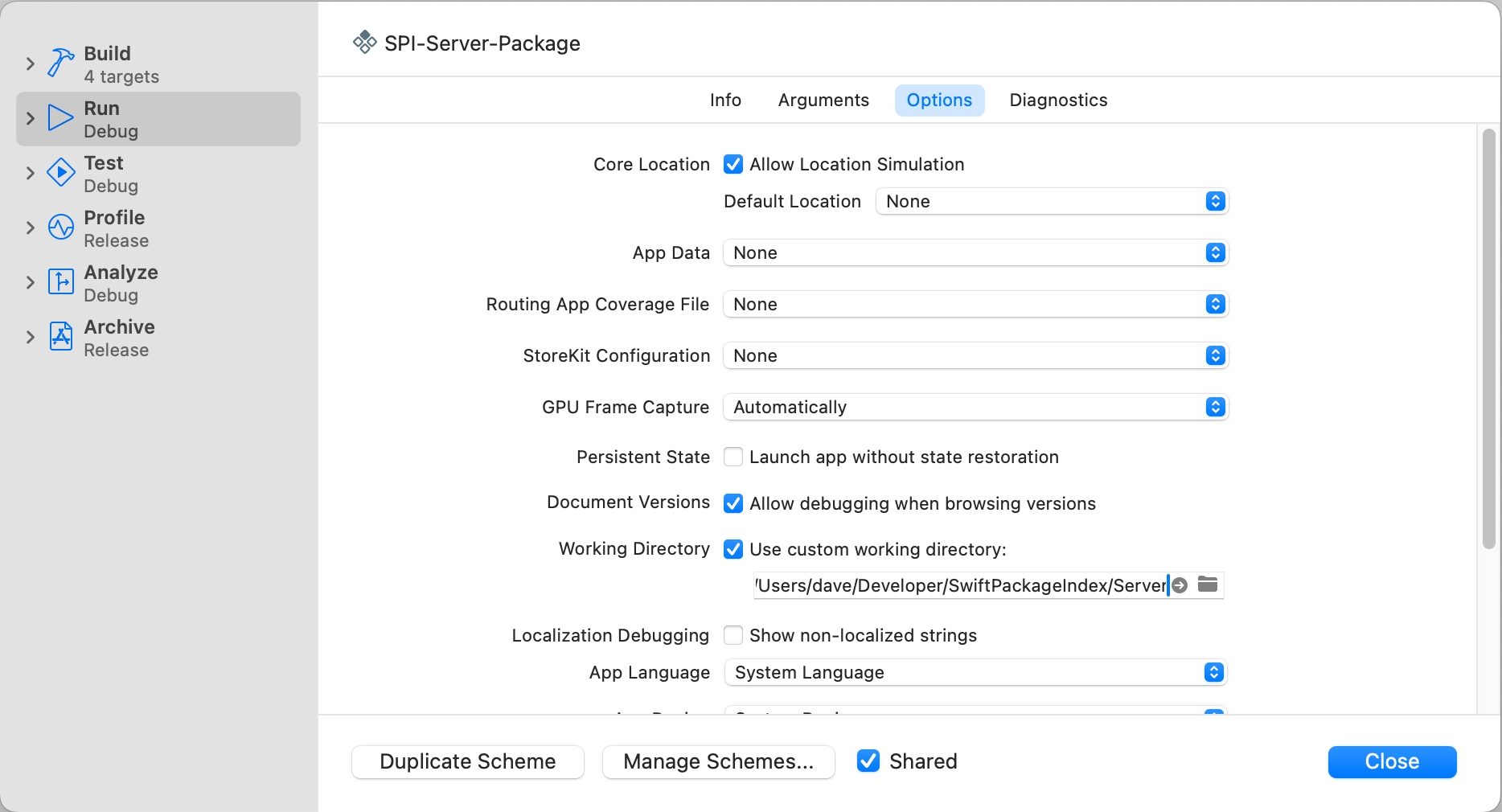Select the Build row with 4 targets
The height and width of the screenshot is (812, 1502).
pyautogui.click(x=158, y=64)
